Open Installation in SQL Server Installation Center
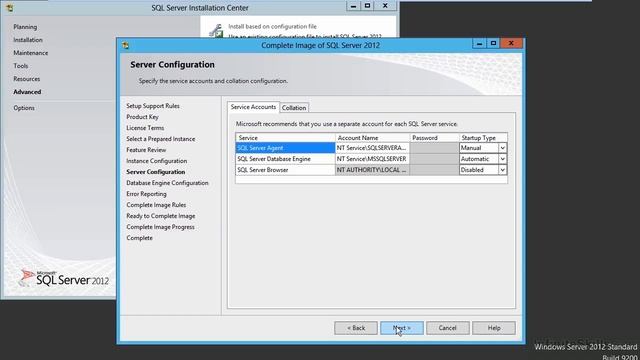The width and height of the screenshot is (640, 360). point(28,40)
